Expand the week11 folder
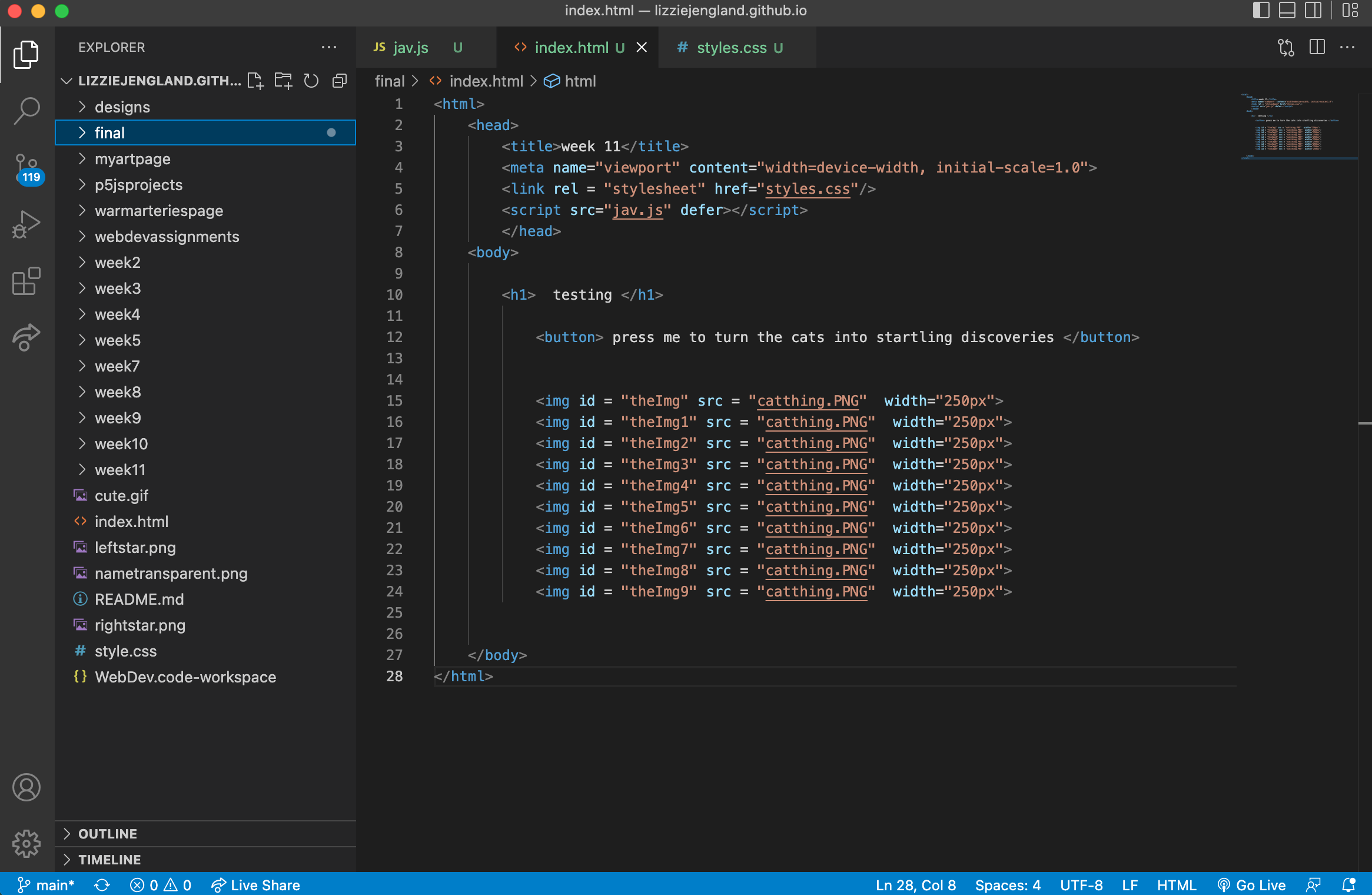 [120, 469]
